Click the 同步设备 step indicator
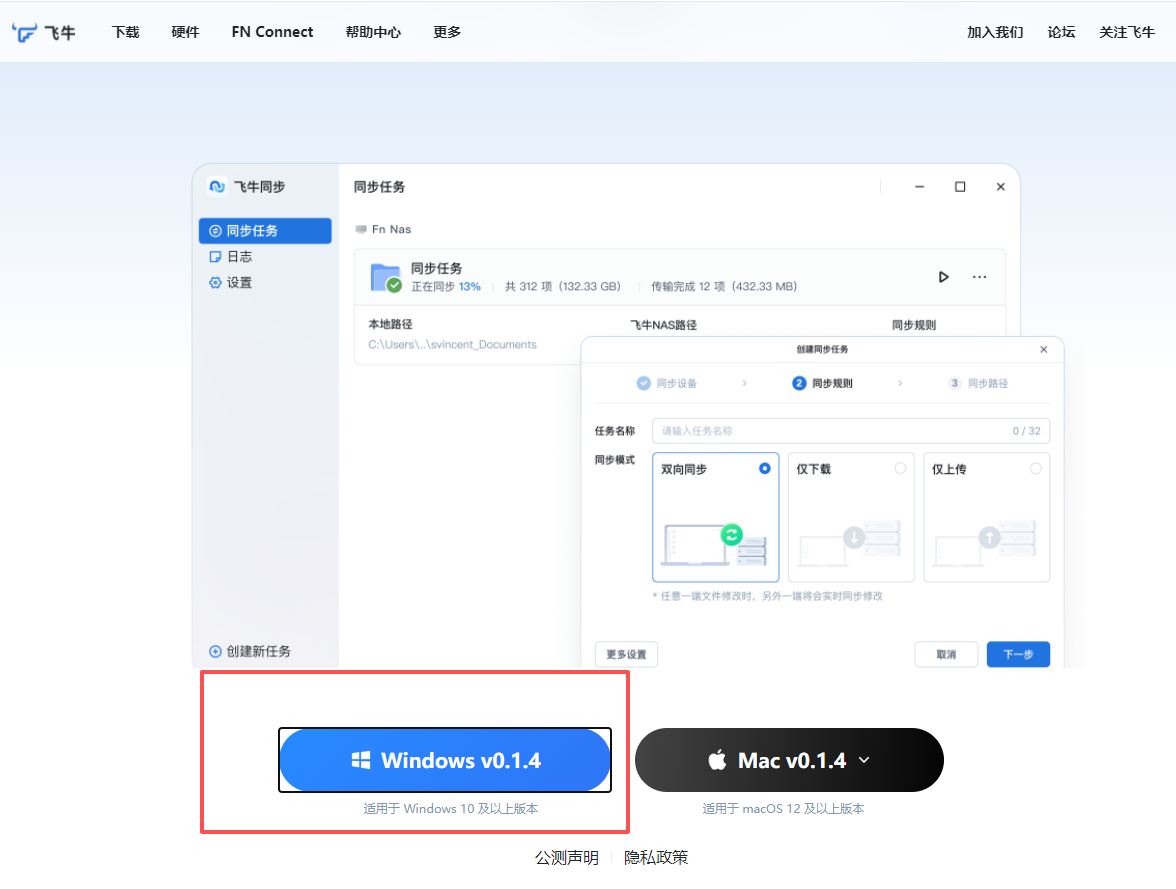The width and height of the screenshot is (1176, 889). point(667,383)
